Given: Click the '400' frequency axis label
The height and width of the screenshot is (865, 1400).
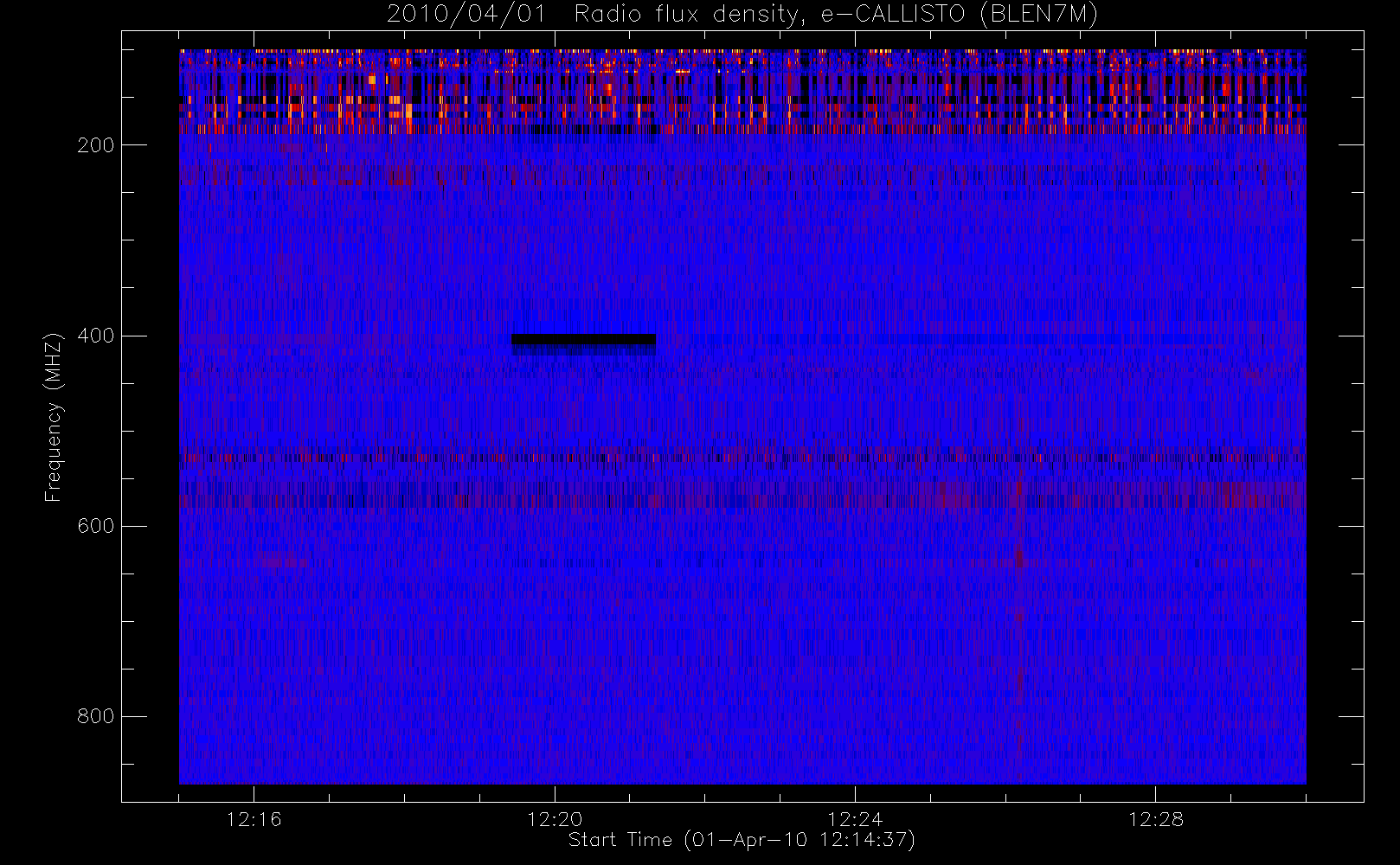Looking at the screenshot, I should [x=95, y=336].
